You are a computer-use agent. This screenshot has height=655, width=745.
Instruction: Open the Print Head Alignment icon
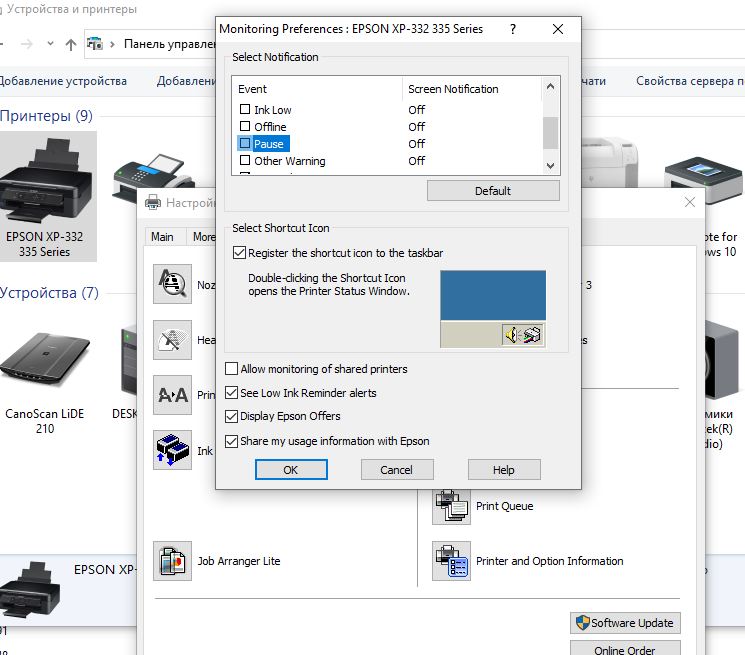(172, 395)
